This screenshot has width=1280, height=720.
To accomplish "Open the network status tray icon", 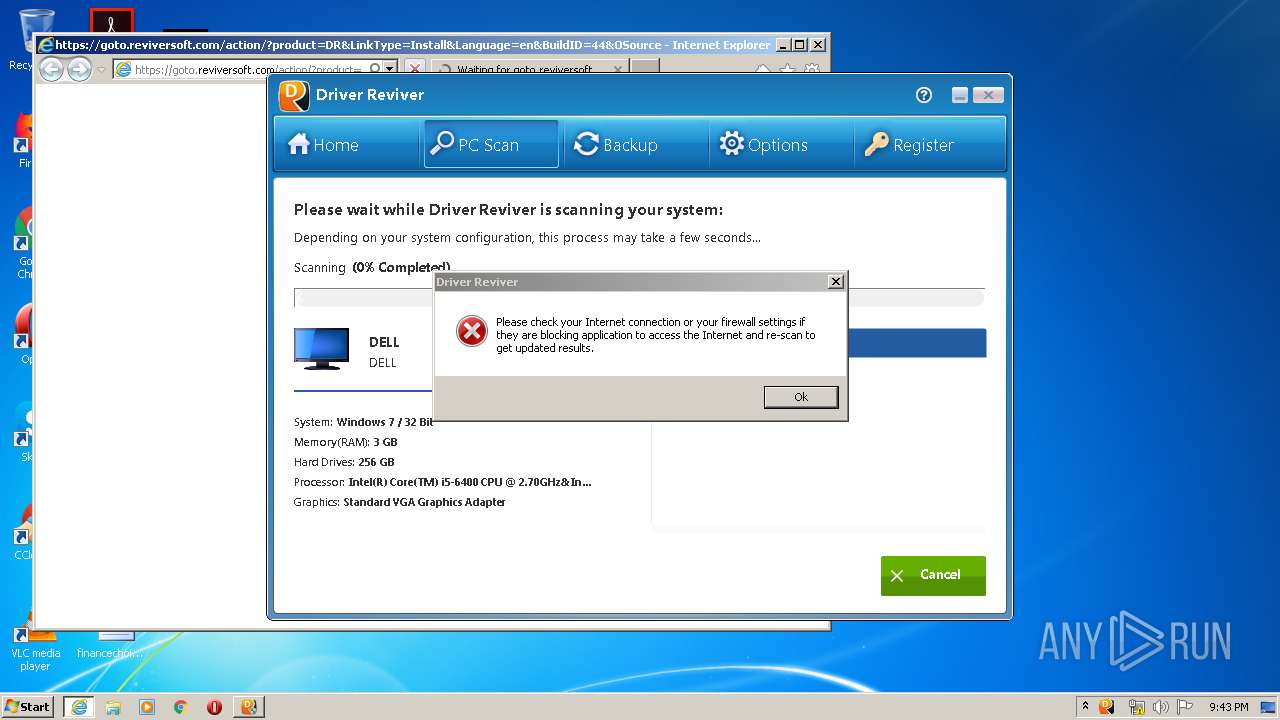I will pos(1136,707).
